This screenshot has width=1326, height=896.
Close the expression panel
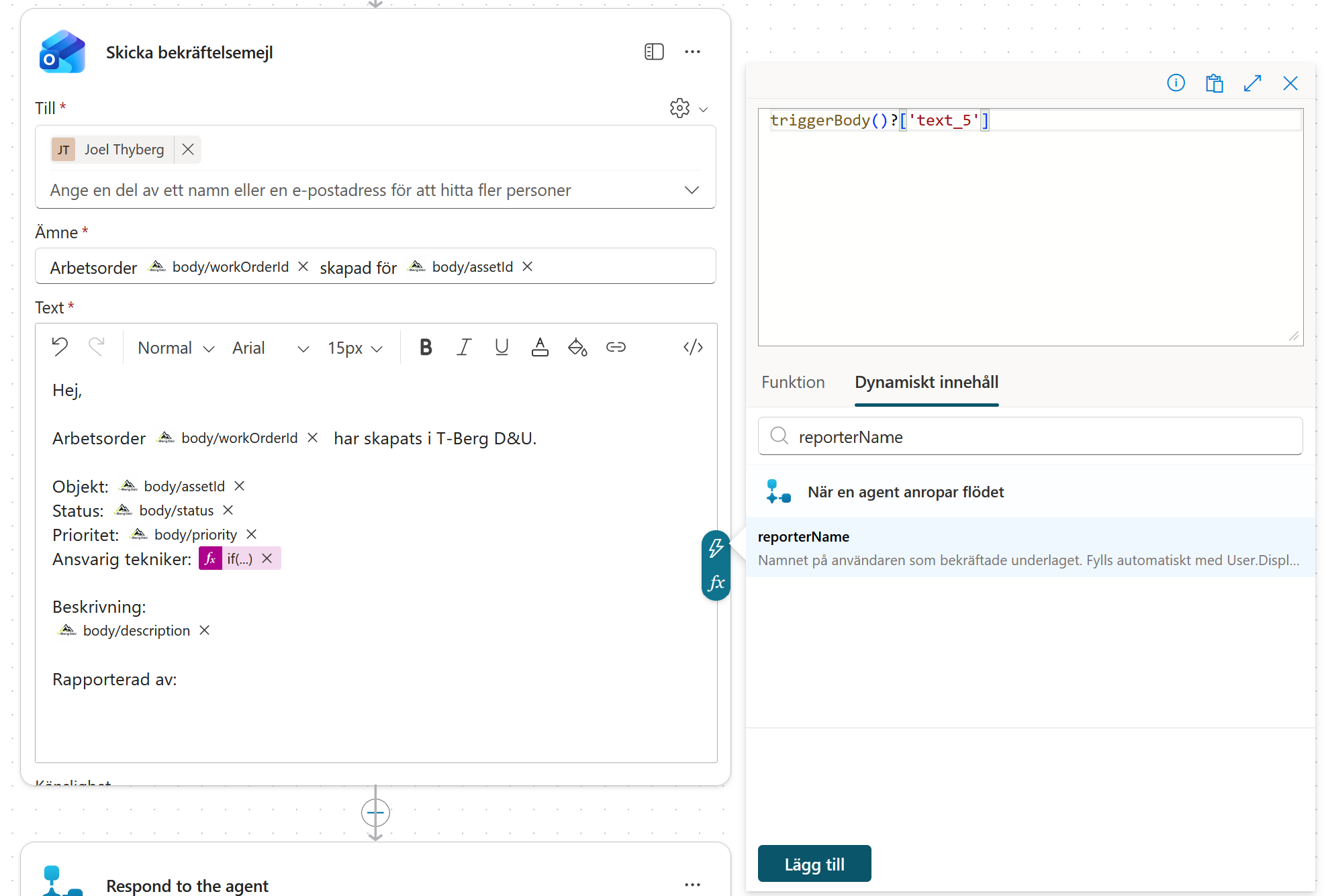(x=1290, y=83)
